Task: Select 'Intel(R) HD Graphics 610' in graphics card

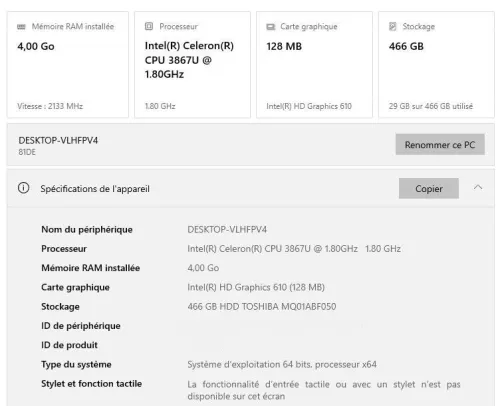Action: (x=309, y=106)
